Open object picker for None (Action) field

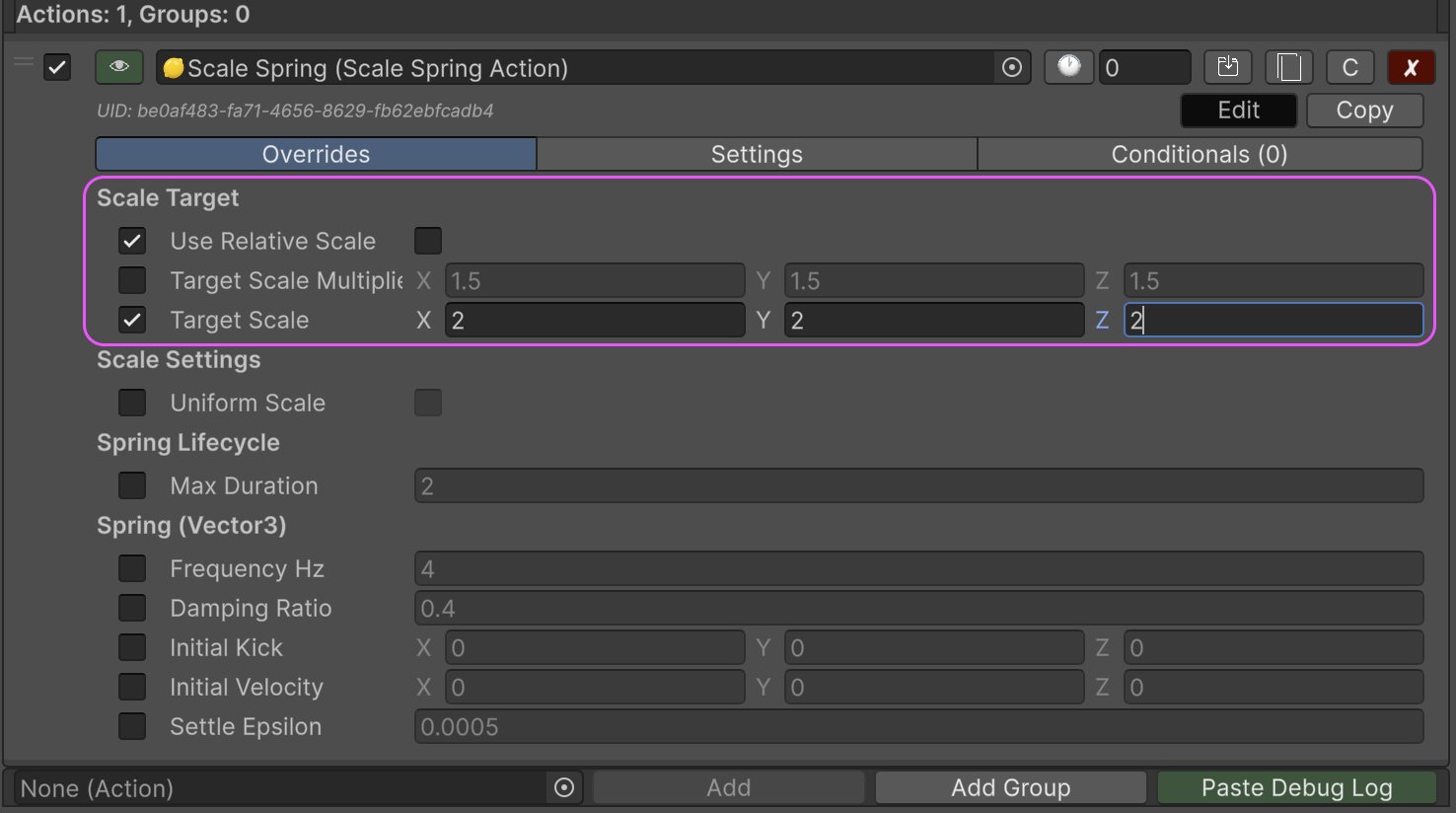pos(564,787)
